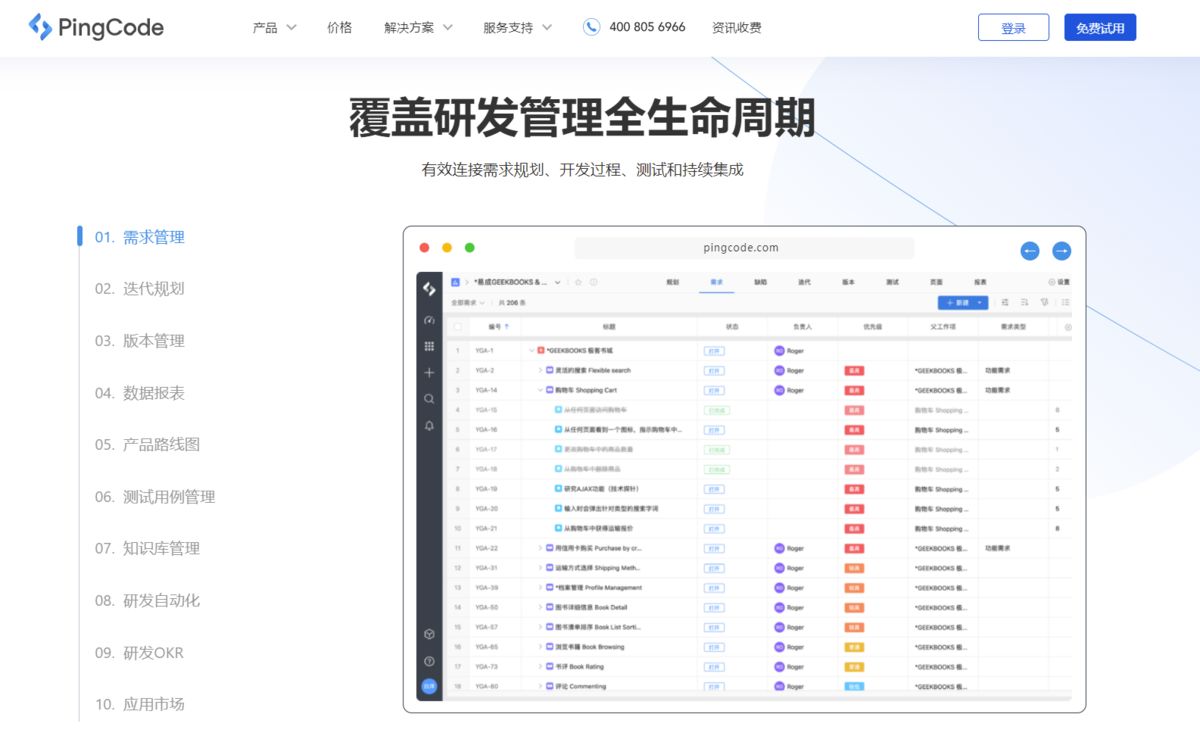Expand the 书评 Book Rating row

coord(540,666)
